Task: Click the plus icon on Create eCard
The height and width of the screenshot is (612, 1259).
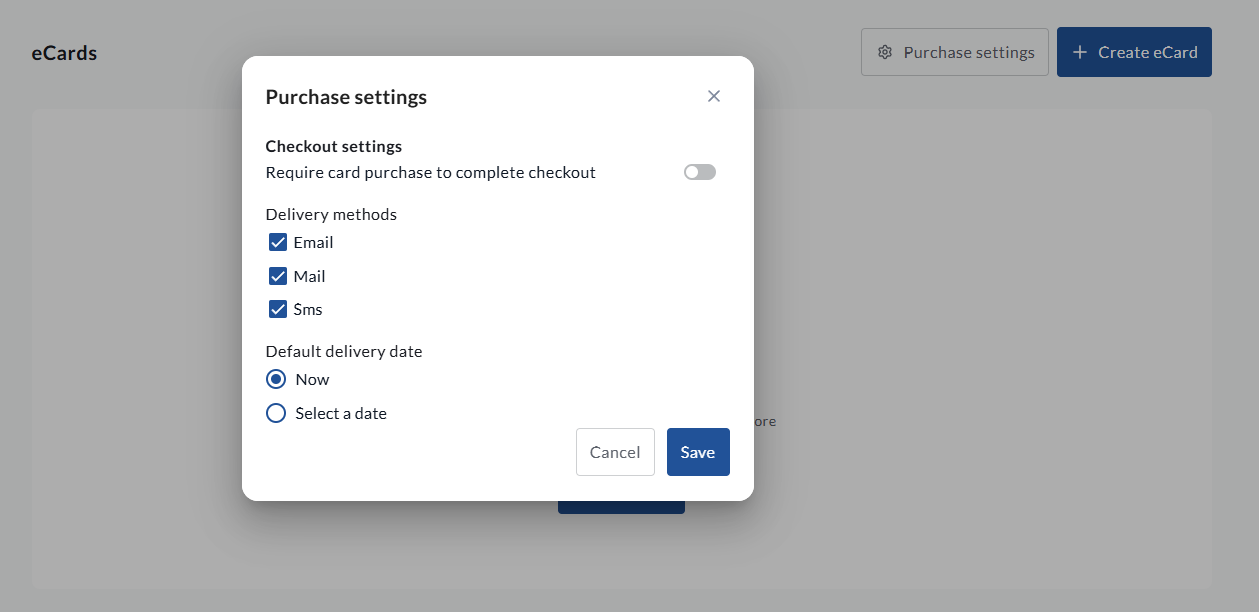Action: pyautogui.click(x=1079, y=52)
